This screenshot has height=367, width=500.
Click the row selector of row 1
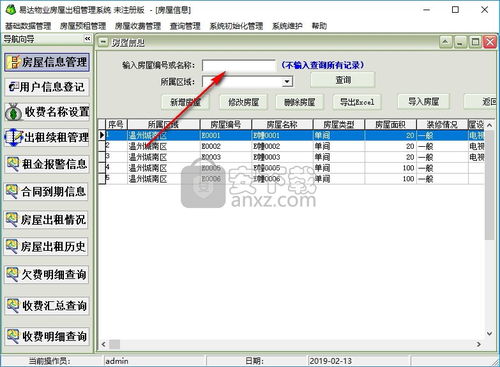(102, 135)
